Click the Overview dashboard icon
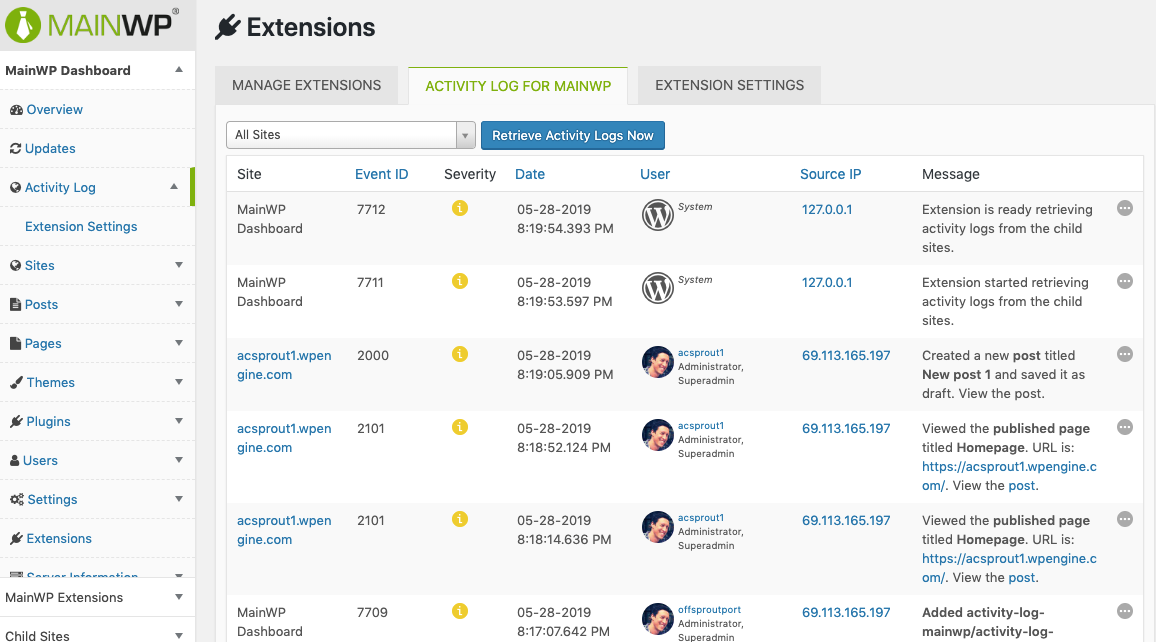This screenshot has height=642, width=1156. pos(16,110)
